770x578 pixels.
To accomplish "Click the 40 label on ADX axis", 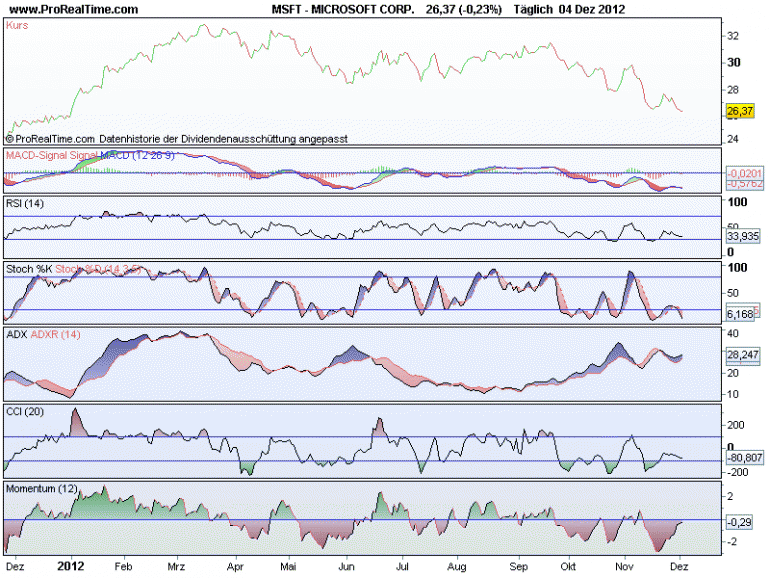I will (733, 333).
